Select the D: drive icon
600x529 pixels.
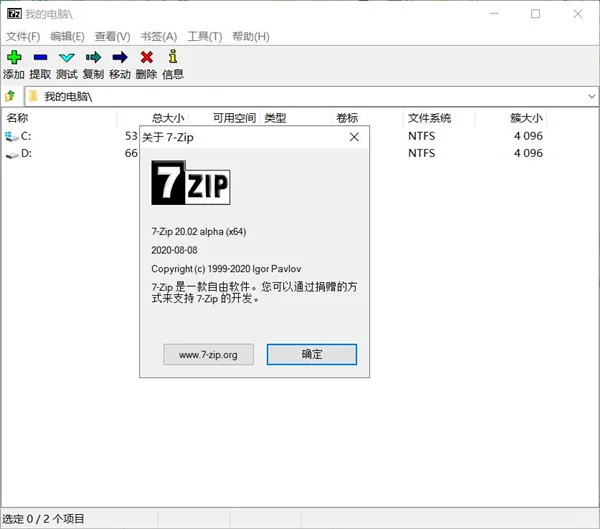[12, 155]
